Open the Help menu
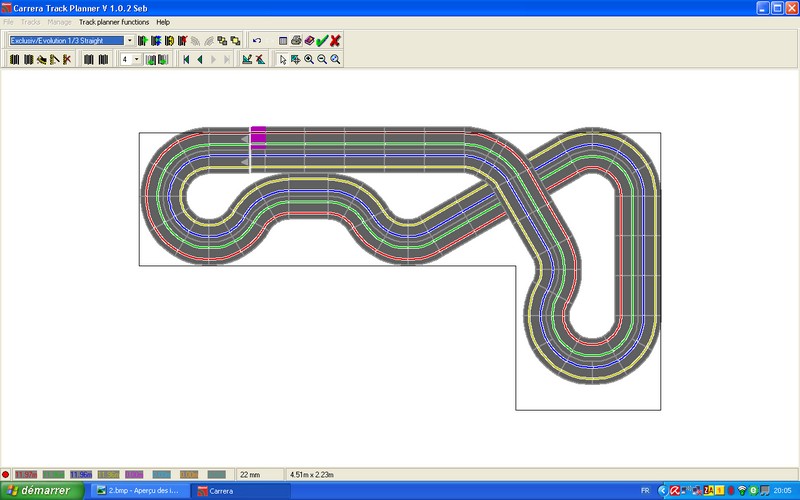Image resolution: width=800 pixels, height=500 pixels. pos(163,21)
